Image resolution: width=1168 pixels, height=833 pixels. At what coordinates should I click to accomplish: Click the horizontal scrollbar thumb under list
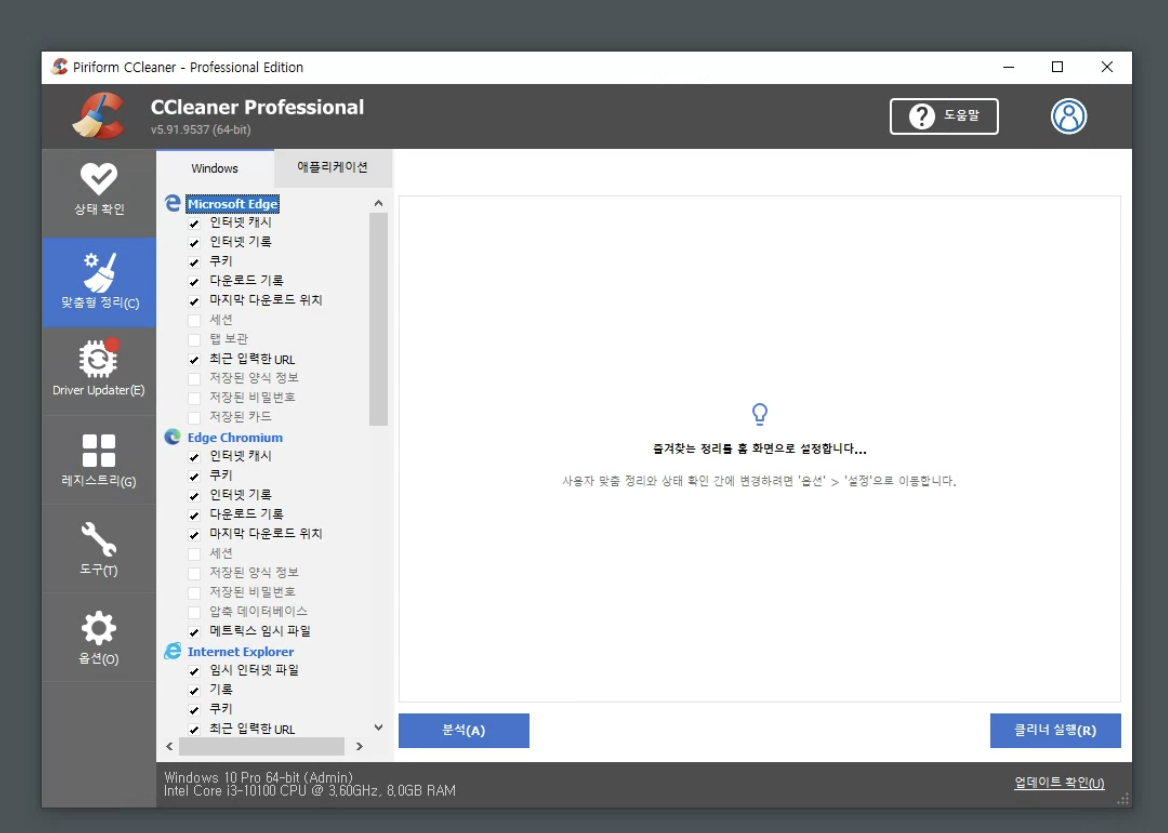tap(261, 746)
